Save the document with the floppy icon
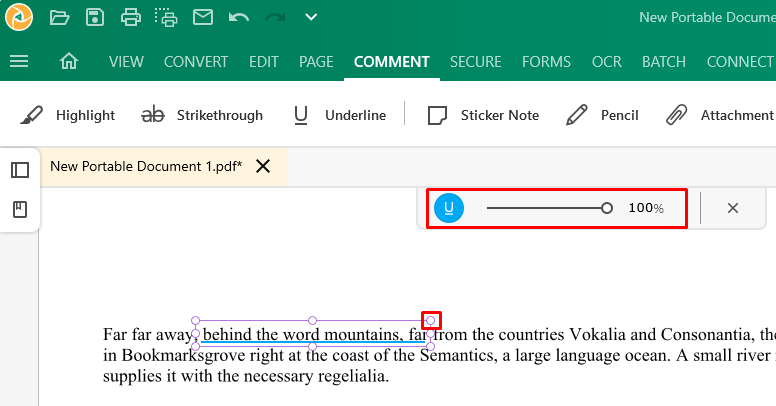The image size is (776, 406). [x=95, y=17]
